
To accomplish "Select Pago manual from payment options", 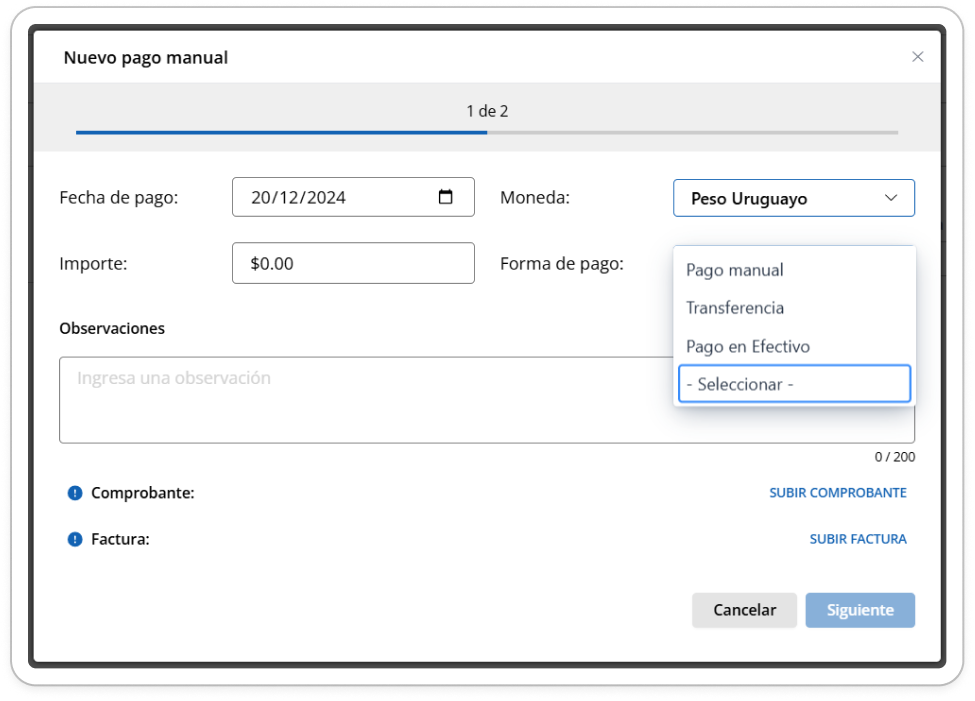I will tap(793, 270).
